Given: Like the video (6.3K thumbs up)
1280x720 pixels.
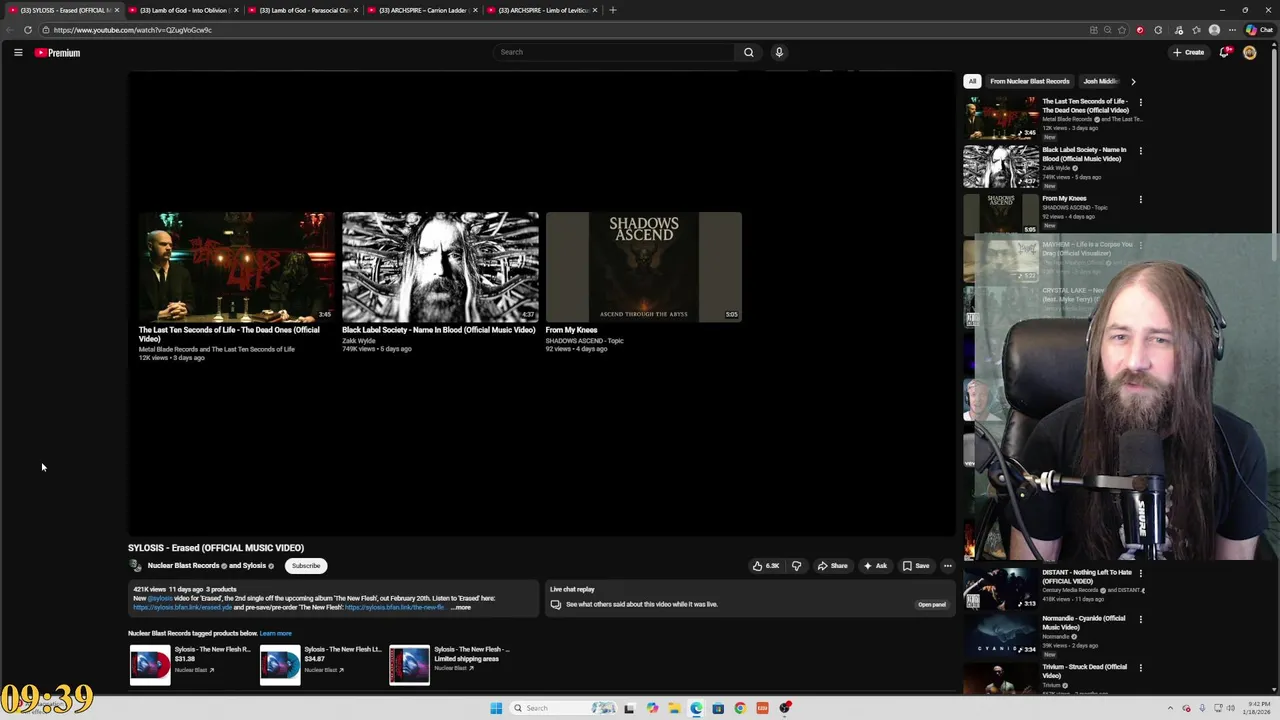Looking at the screenshot, I should pyautogui.click(x=766, y=566).
